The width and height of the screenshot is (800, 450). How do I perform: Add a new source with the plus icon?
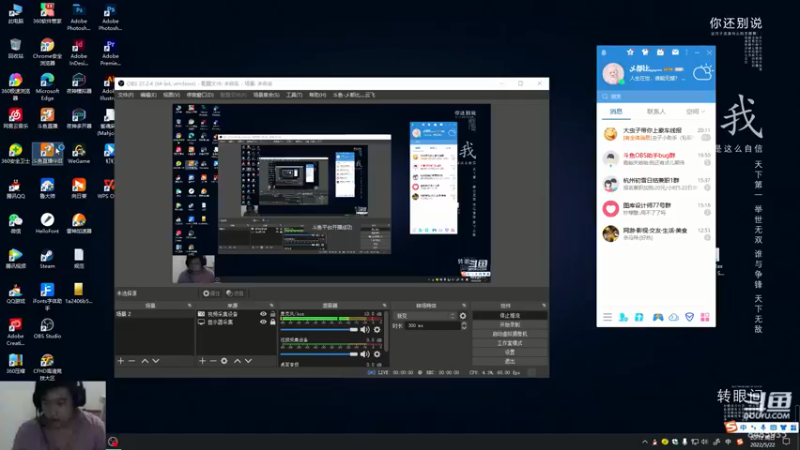coord(203,361)
